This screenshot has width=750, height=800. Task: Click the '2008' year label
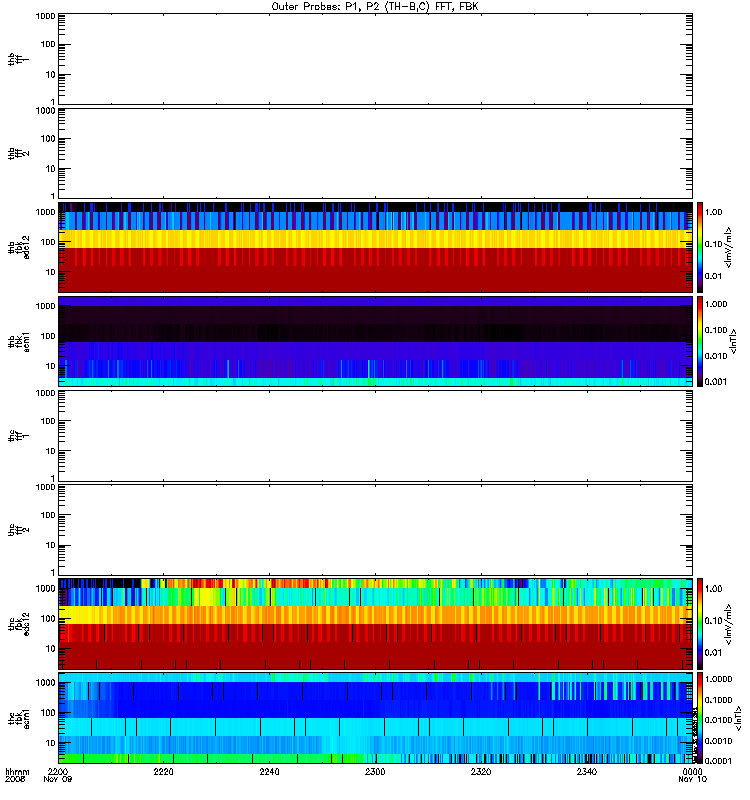pos(14,779)
